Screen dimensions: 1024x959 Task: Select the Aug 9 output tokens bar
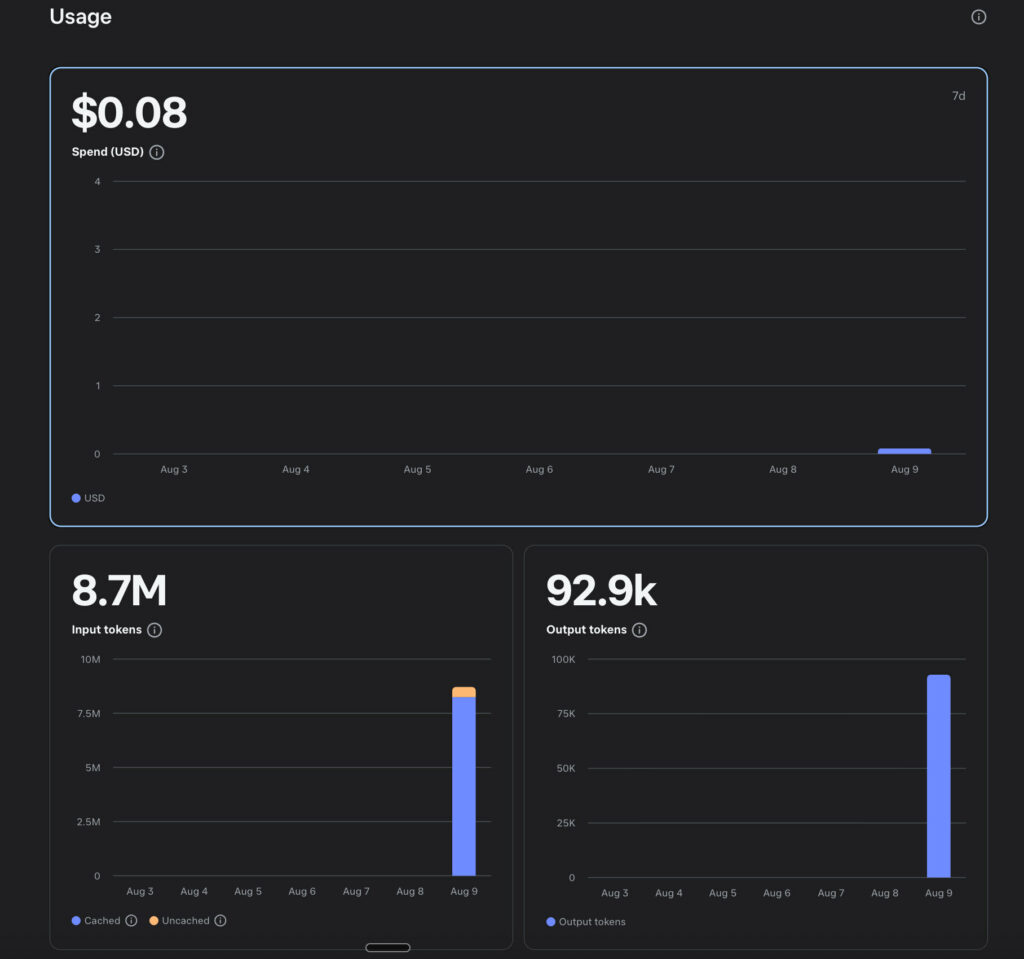point(938,776)
